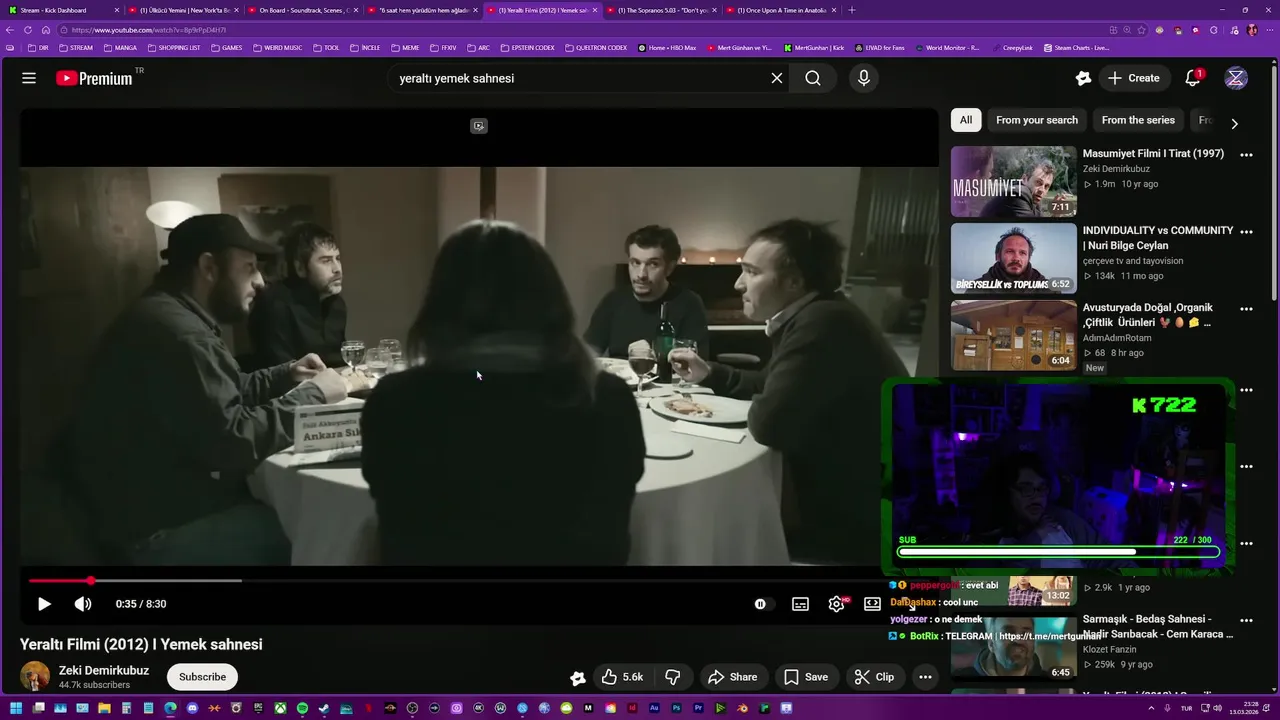Switch to 'Once Upon A Time in Anatolia' tab

coord(781,10)
